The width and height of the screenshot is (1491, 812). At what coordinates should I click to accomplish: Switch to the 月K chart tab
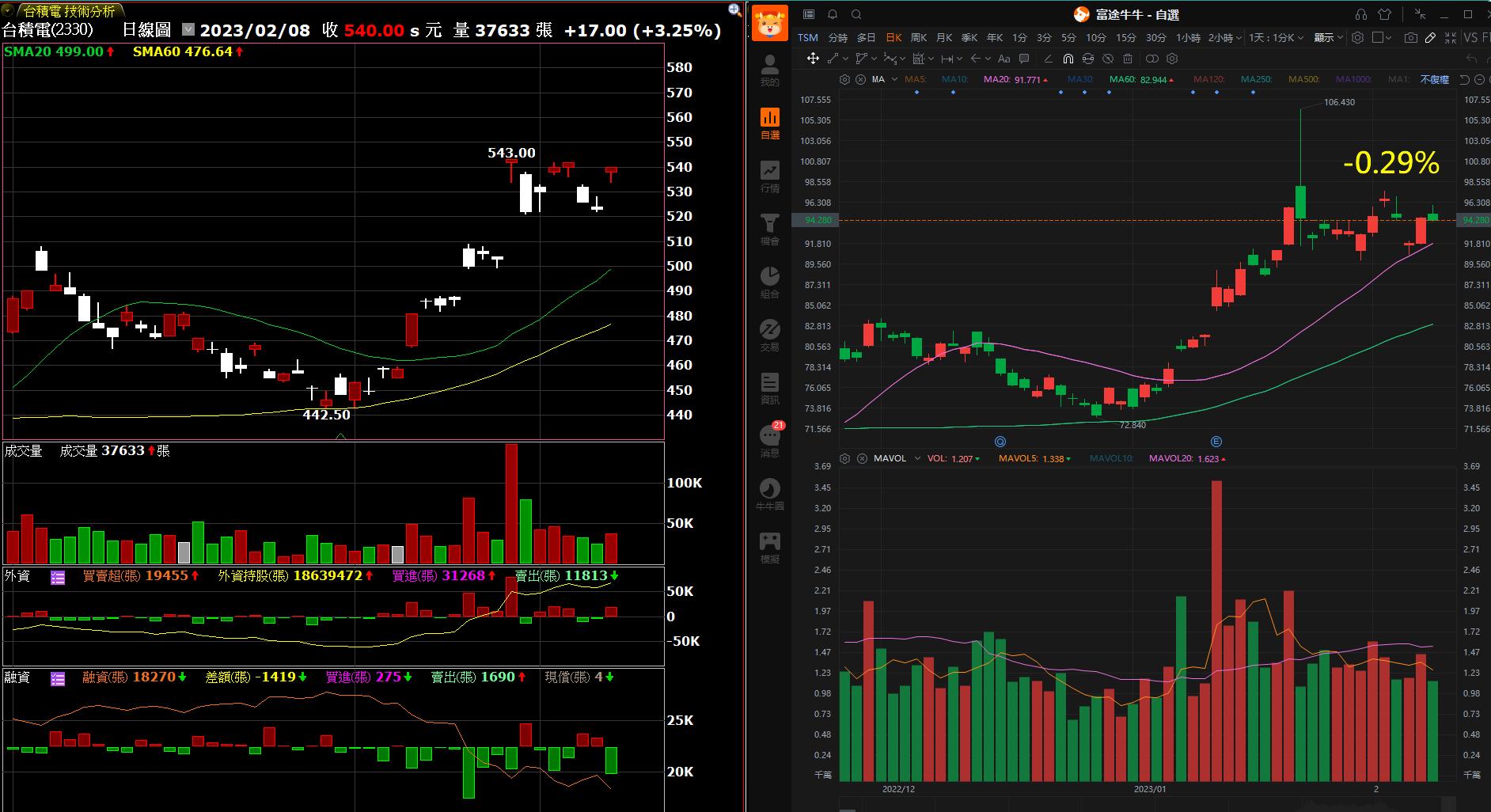(x=944, y=37)
